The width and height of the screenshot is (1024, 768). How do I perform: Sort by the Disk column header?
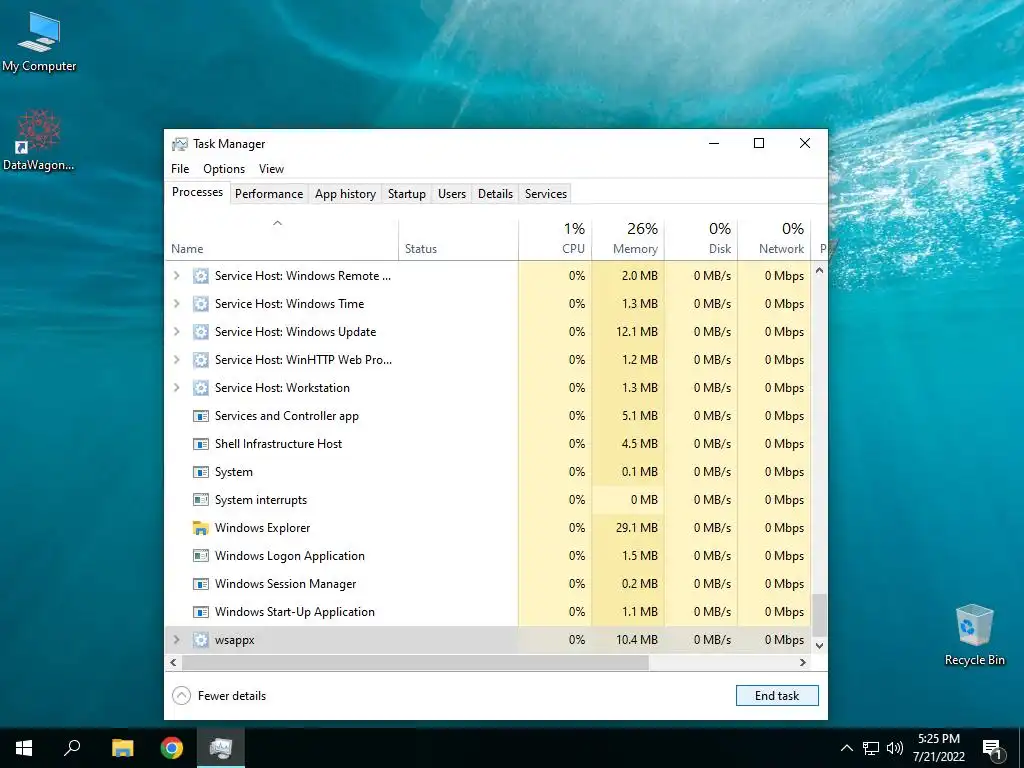pos(701,239)
